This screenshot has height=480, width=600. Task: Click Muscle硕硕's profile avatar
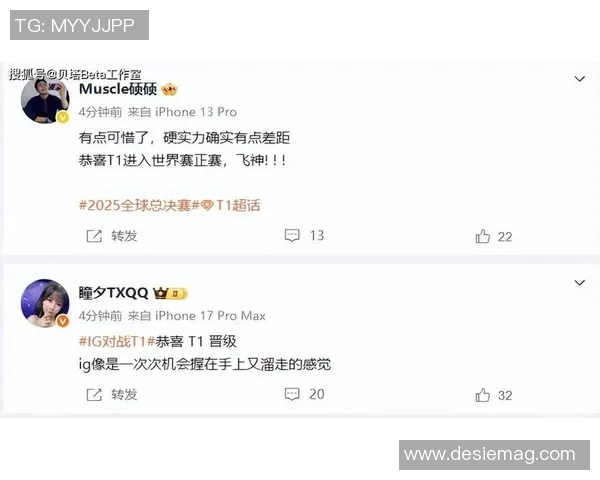coord(45,100)
